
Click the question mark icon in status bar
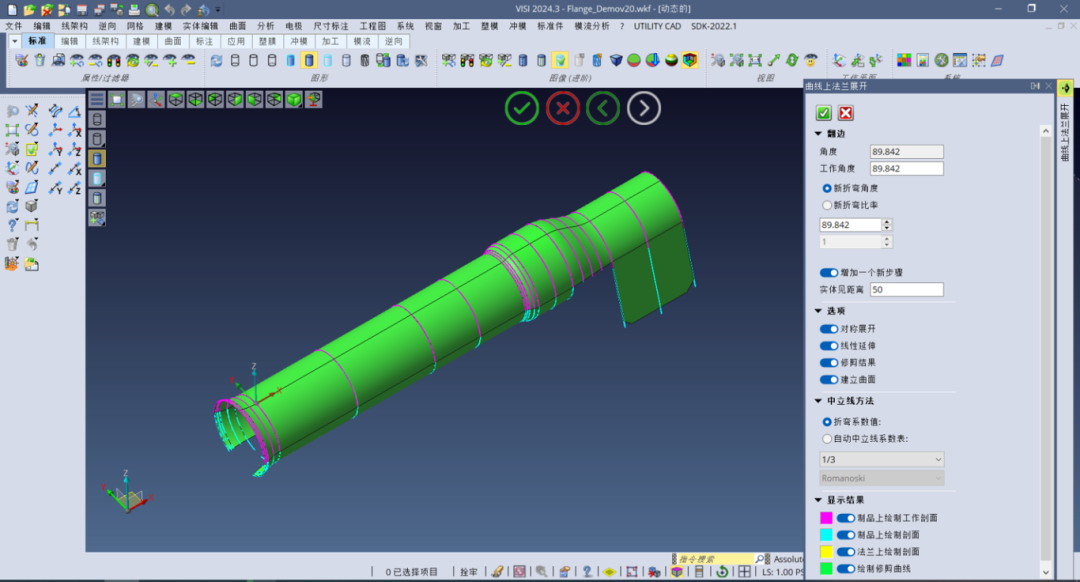click(x=587, y=572)
